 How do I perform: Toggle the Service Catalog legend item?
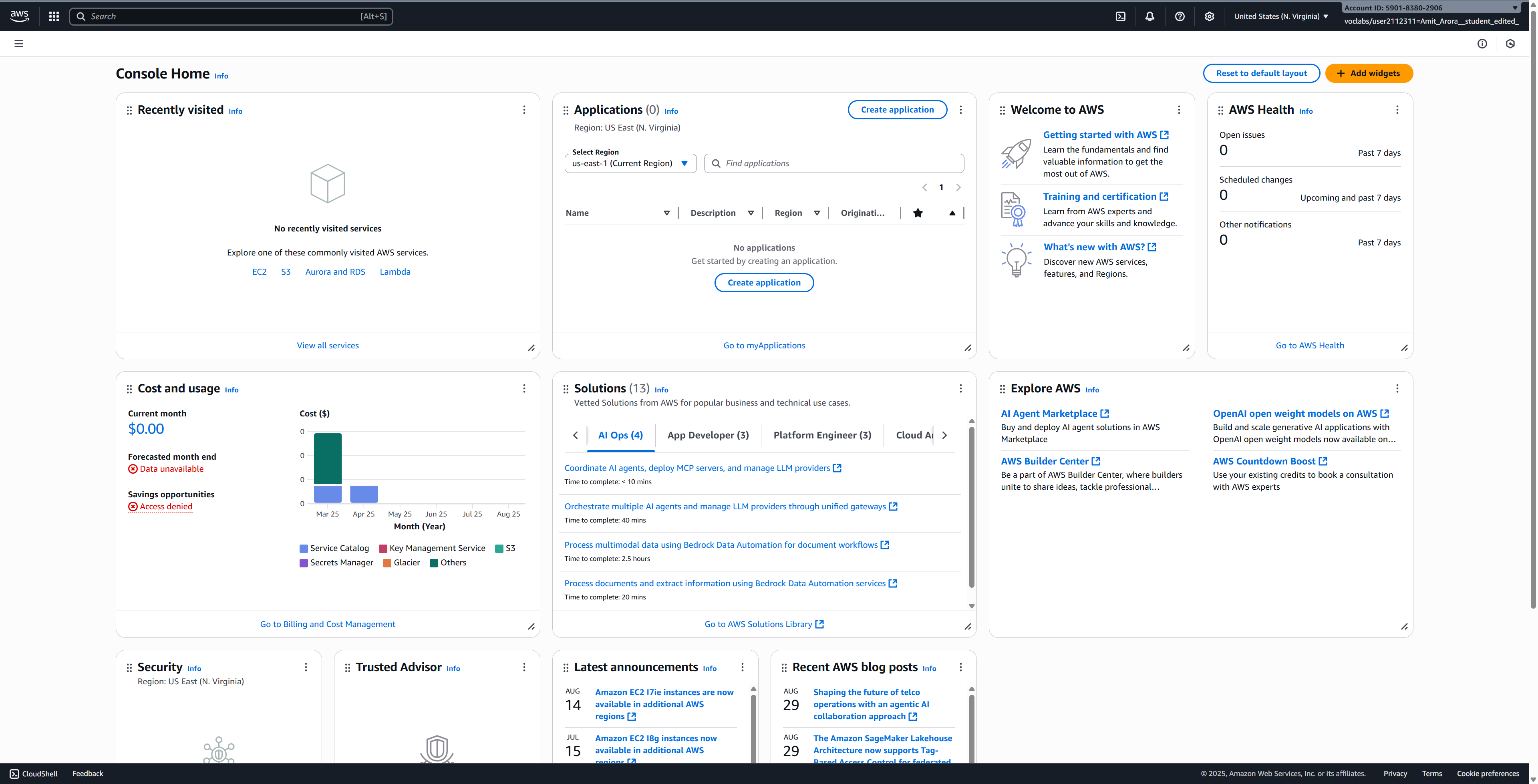point(334,548)
